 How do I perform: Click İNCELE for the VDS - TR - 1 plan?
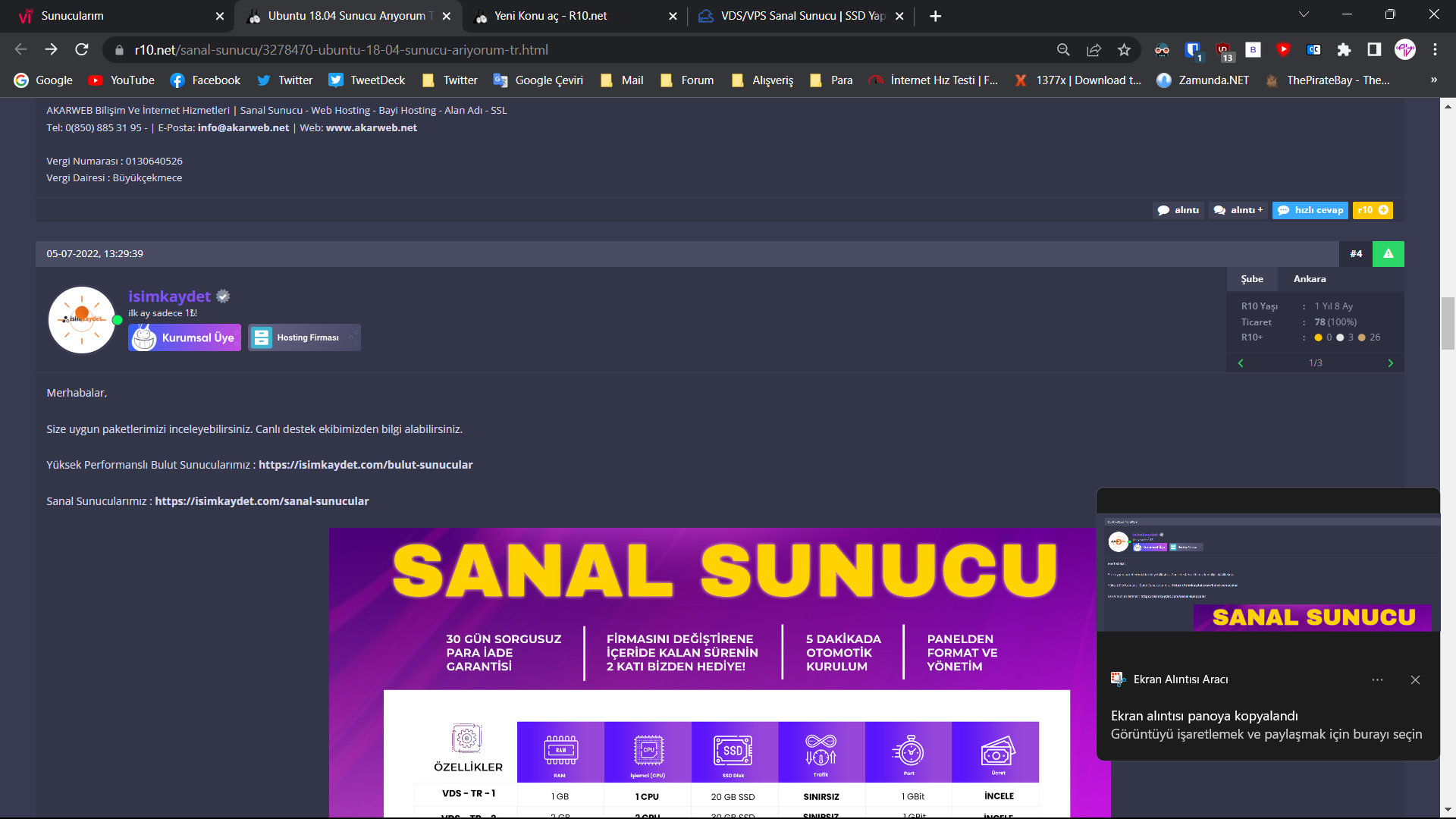pyautogui.click(x=999, y=796)
